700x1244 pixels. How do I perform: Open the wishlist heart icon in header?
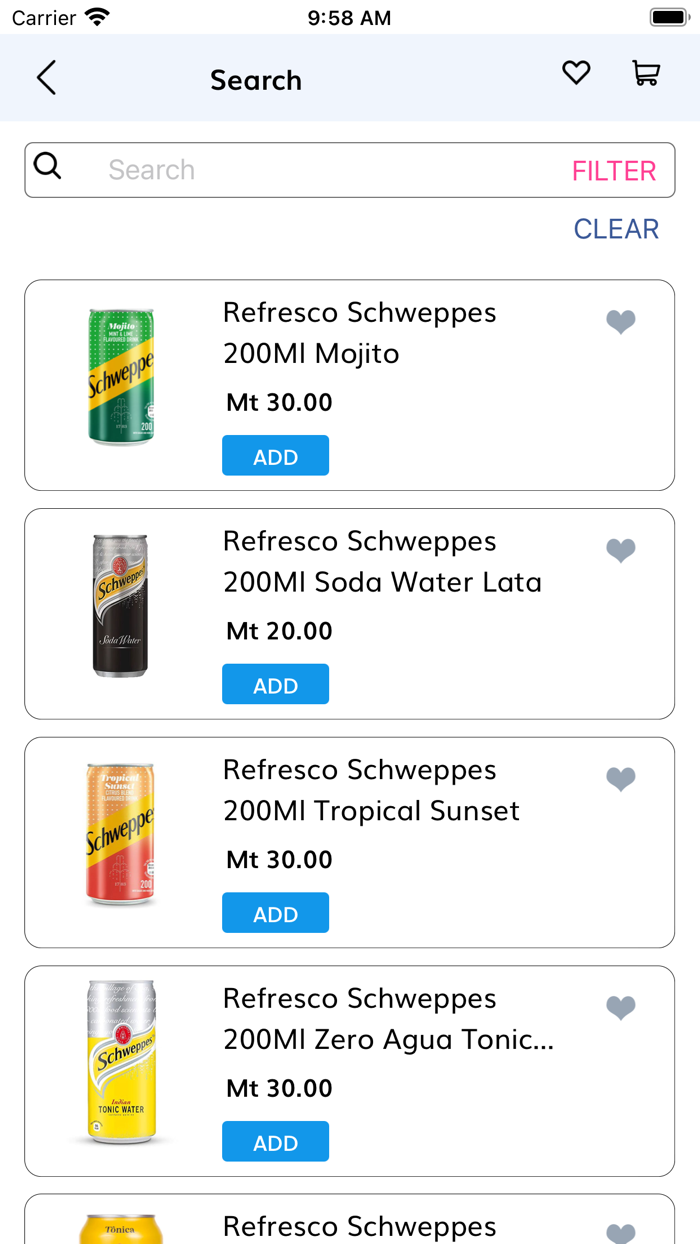pyautogui.click(x=576, y=72)
